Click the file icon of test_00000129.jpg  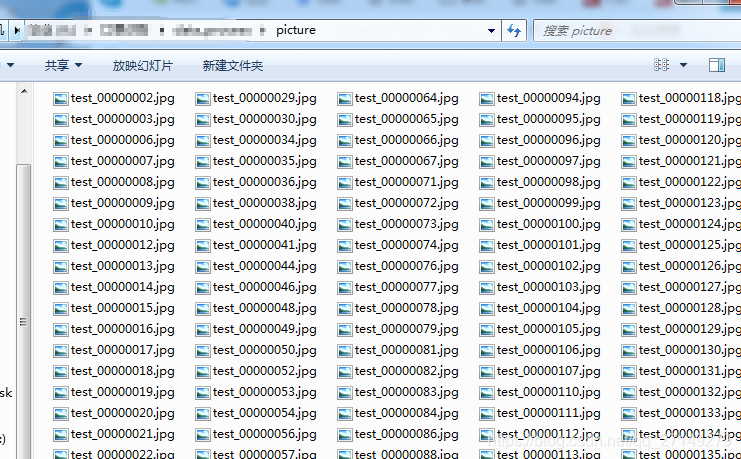pyautogui.click(x=629, y=329)
